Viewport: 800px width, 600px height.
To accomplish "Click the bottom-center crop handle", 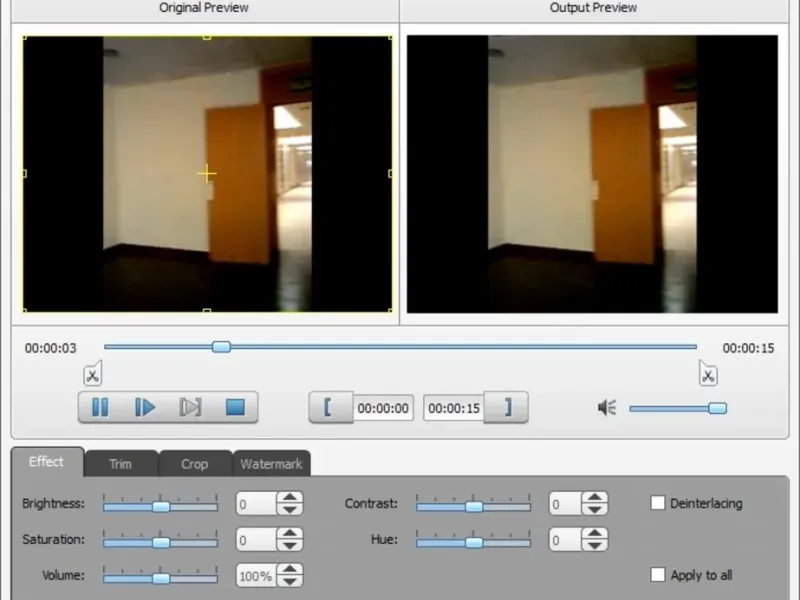I will click(207, 310).
